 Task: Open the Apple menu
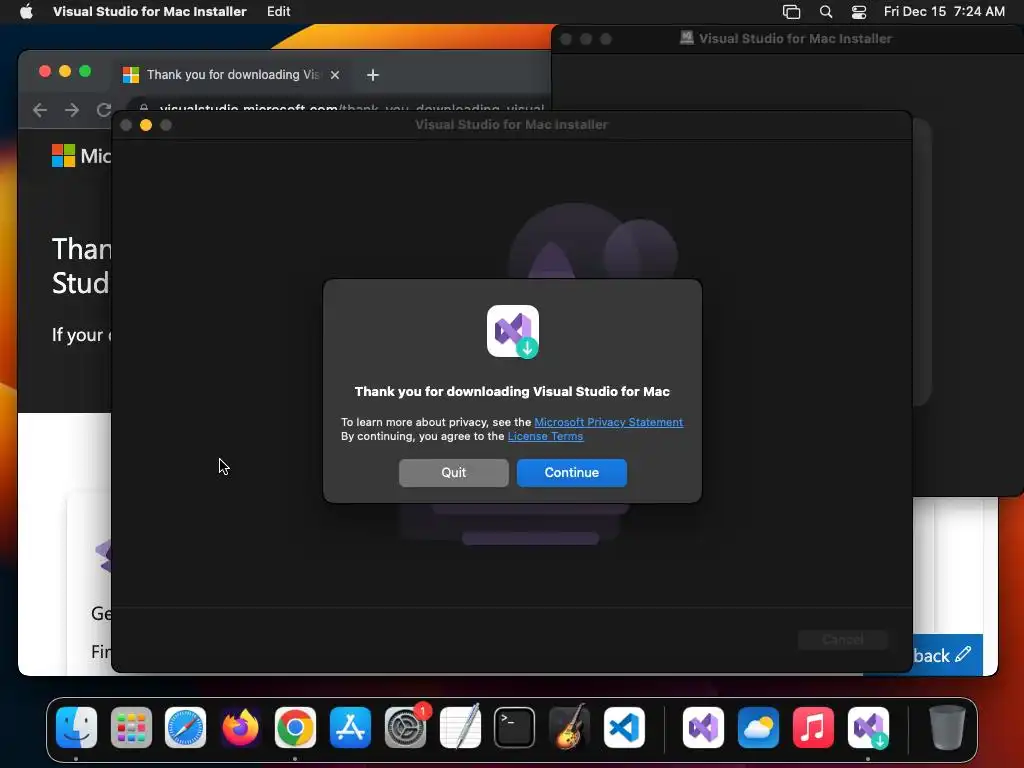[x=26, y=12]
